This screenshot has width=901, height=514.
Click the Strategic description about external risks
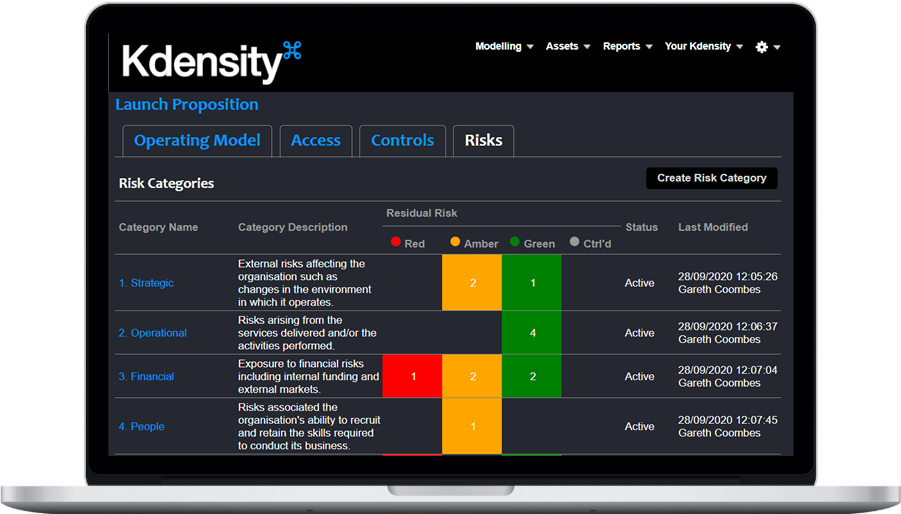pos(305,283)
